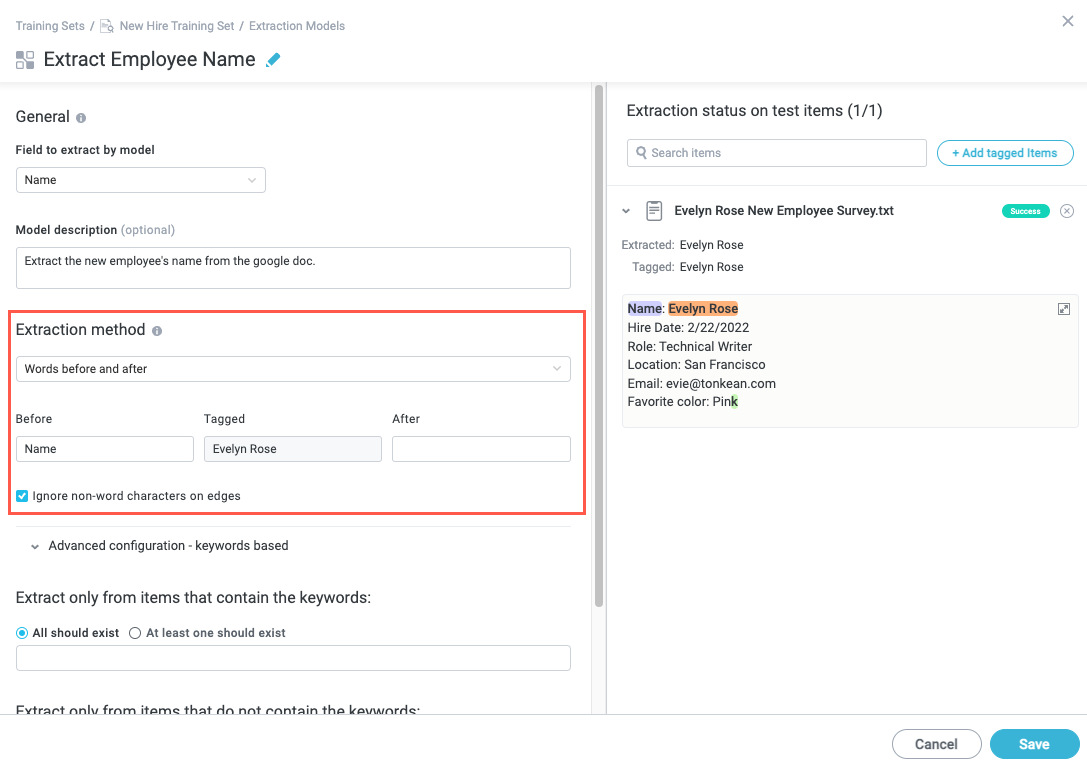Click the extraction model grid icon before the title
The image size is (1087, 770).
pos(24,59)
